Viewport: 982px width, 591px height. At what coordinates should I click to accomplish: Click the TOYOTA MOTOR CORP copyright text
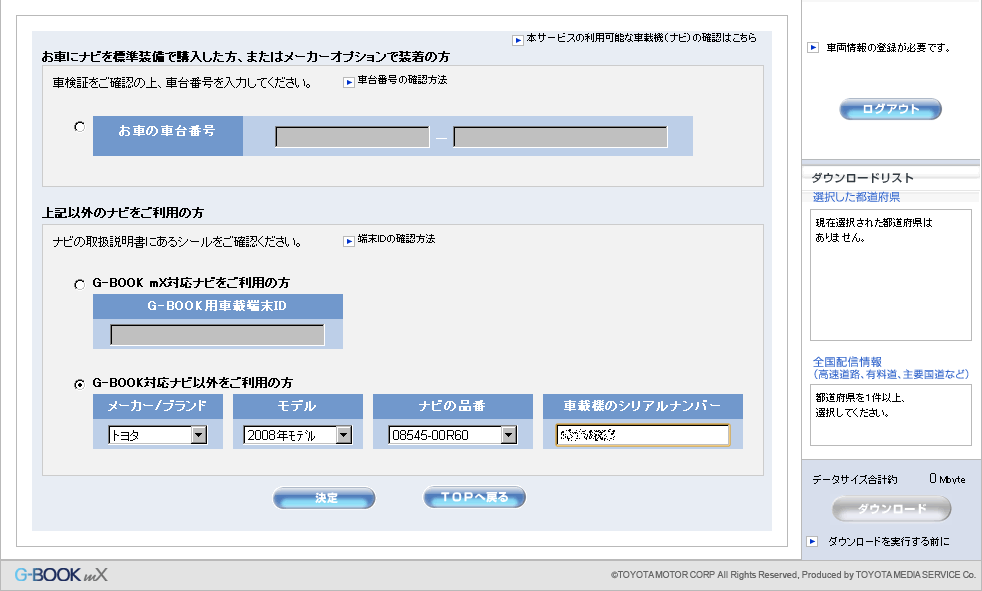[793, 575]
